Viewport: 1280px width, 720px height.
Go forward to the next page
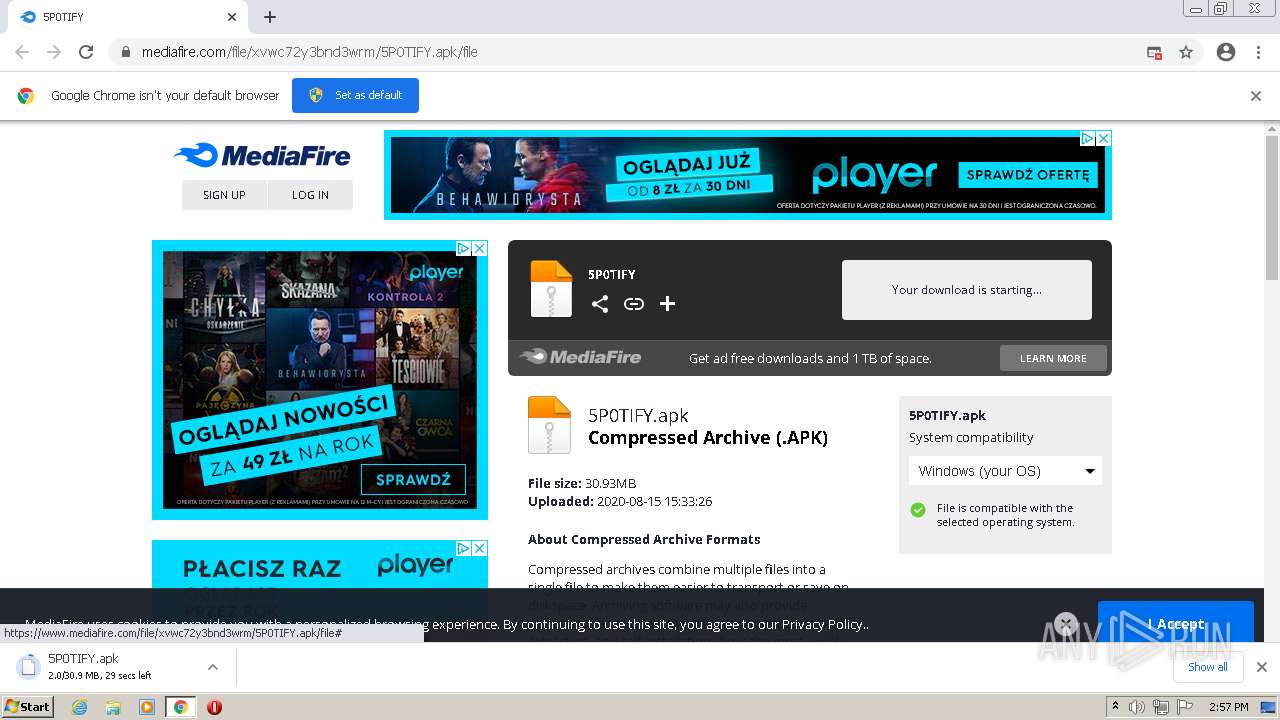pos(54,52)
